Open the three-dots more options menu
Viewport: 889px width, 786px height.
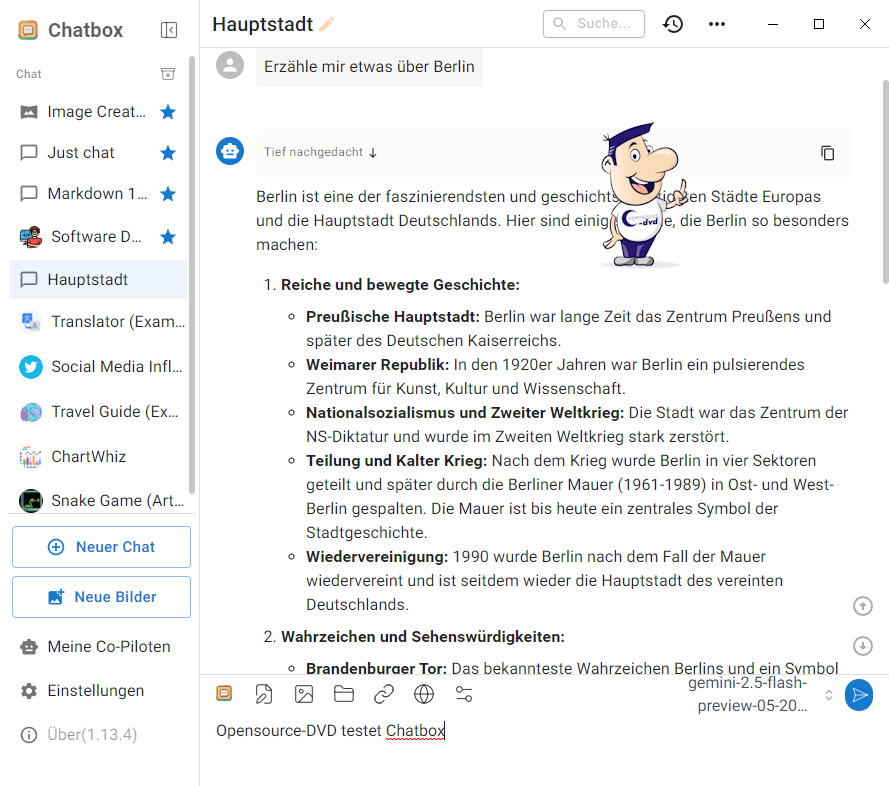(x=717, y=24)
